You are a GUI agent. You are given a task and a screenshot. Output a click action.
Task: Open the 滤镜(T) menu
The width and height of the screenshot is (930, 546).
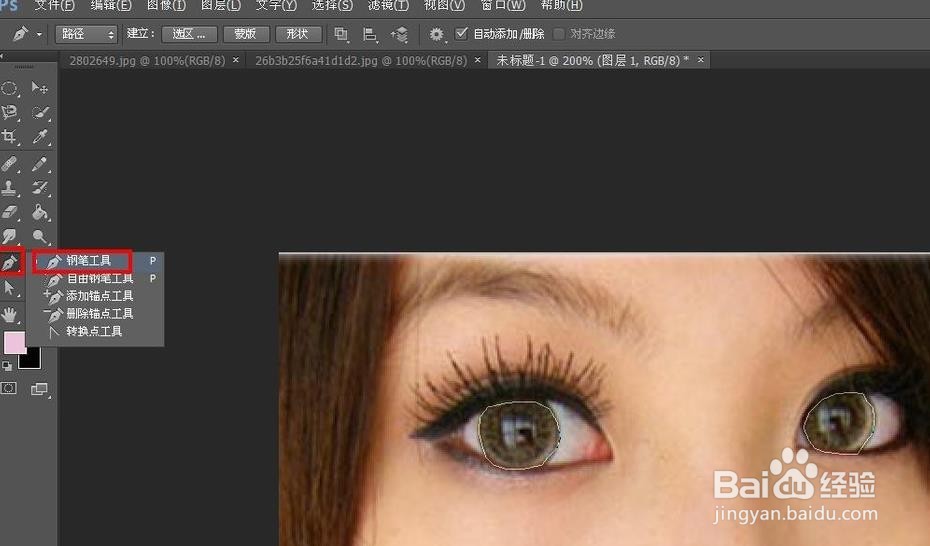pos(388,5)
